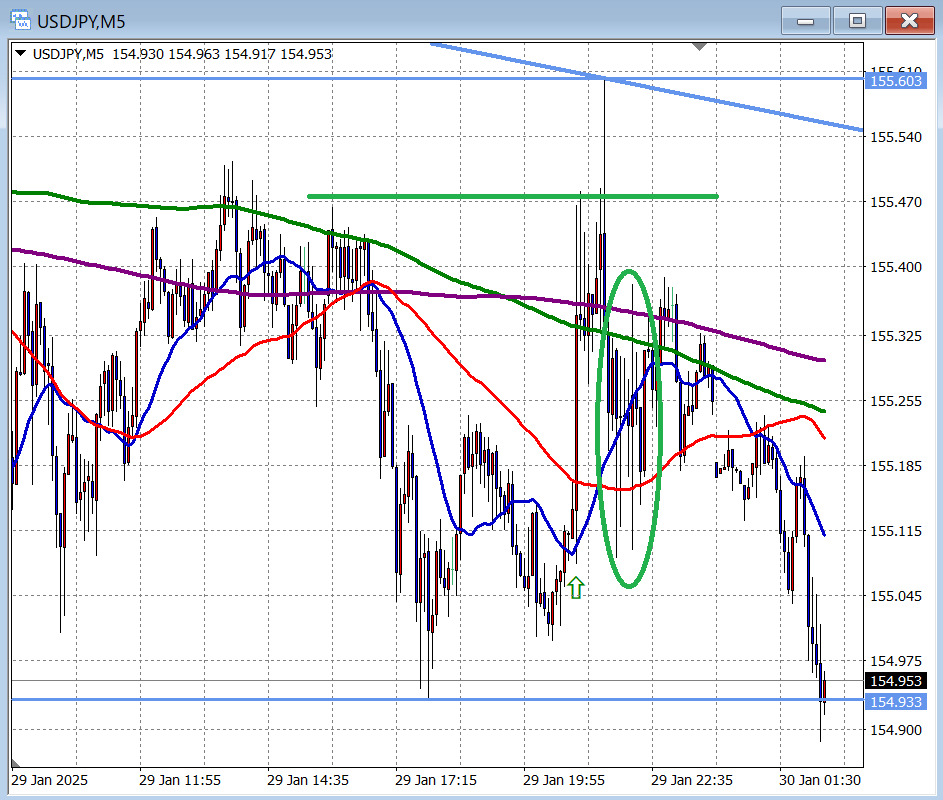This screenshot has height=800, width=943.
Task: Click the 154.933 blue price label
Action: coord(896,702)
